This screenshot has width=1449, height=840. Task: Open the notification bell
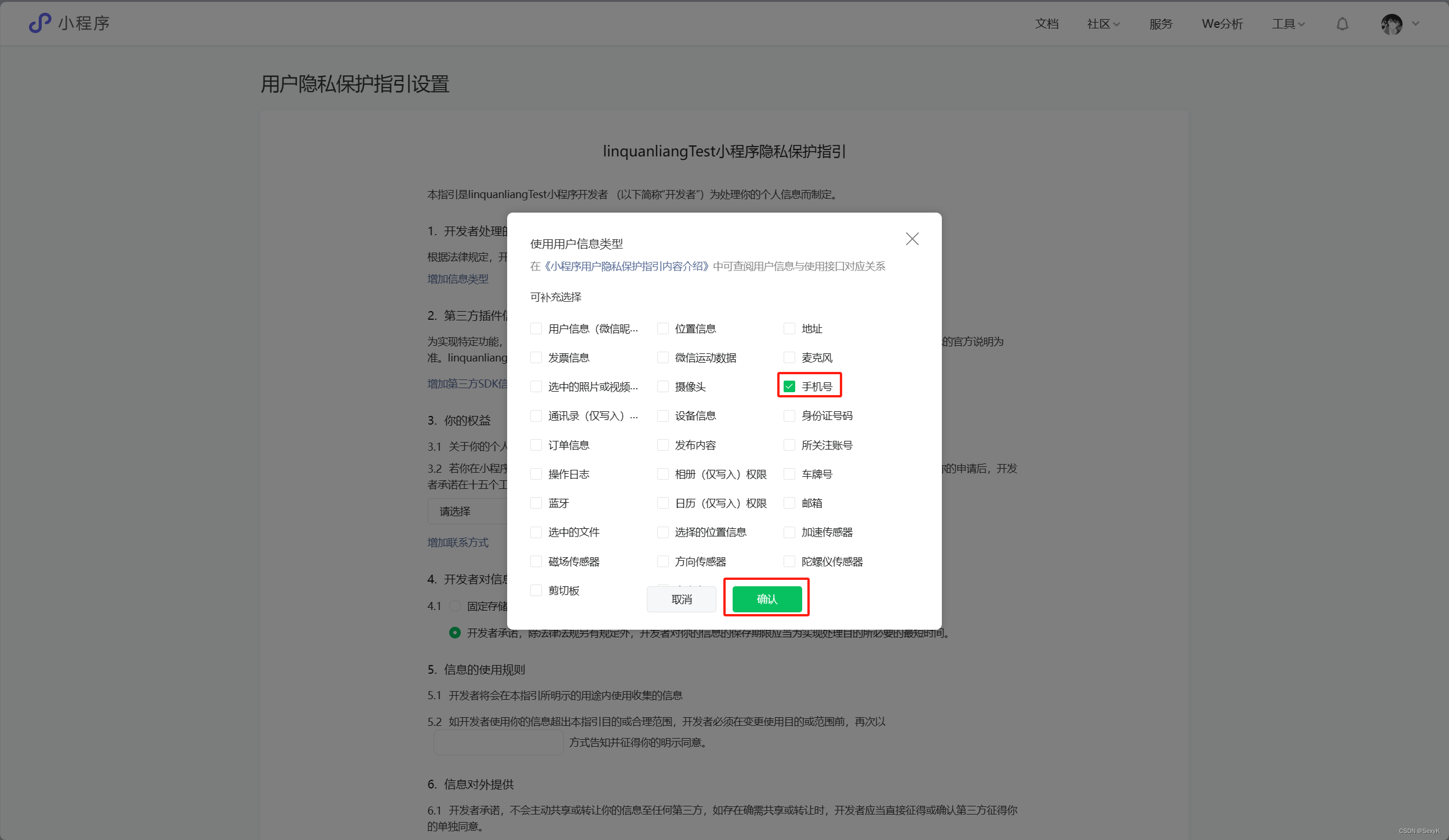(x=1342, y=24)
